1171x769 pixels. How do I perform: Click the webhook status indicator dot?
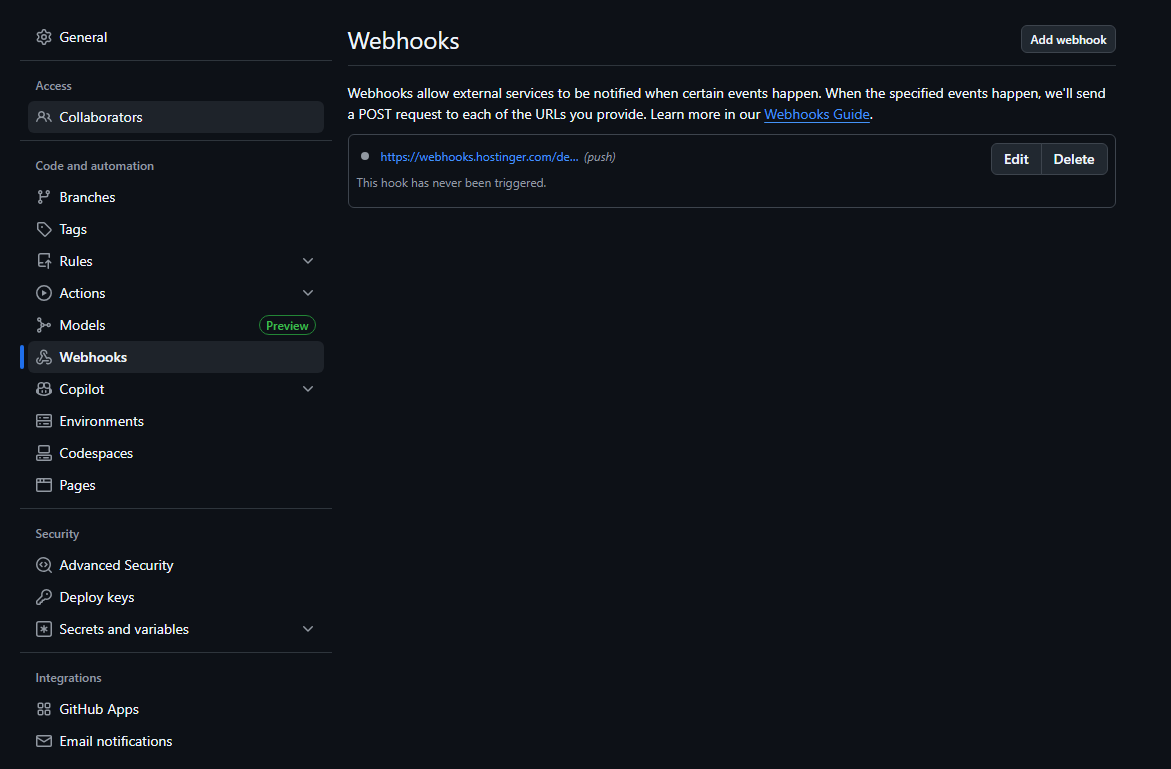pos(365,156)
